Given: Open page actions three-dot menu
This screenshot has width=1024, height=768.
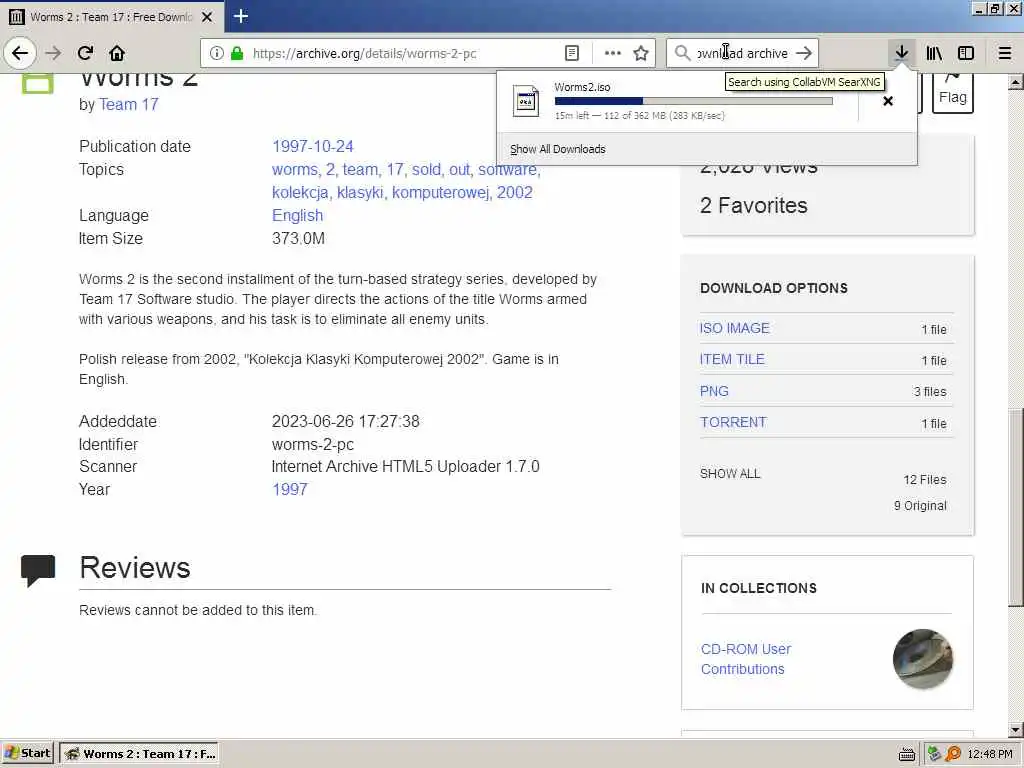Looking at the screenshot, I should (613, 53).
